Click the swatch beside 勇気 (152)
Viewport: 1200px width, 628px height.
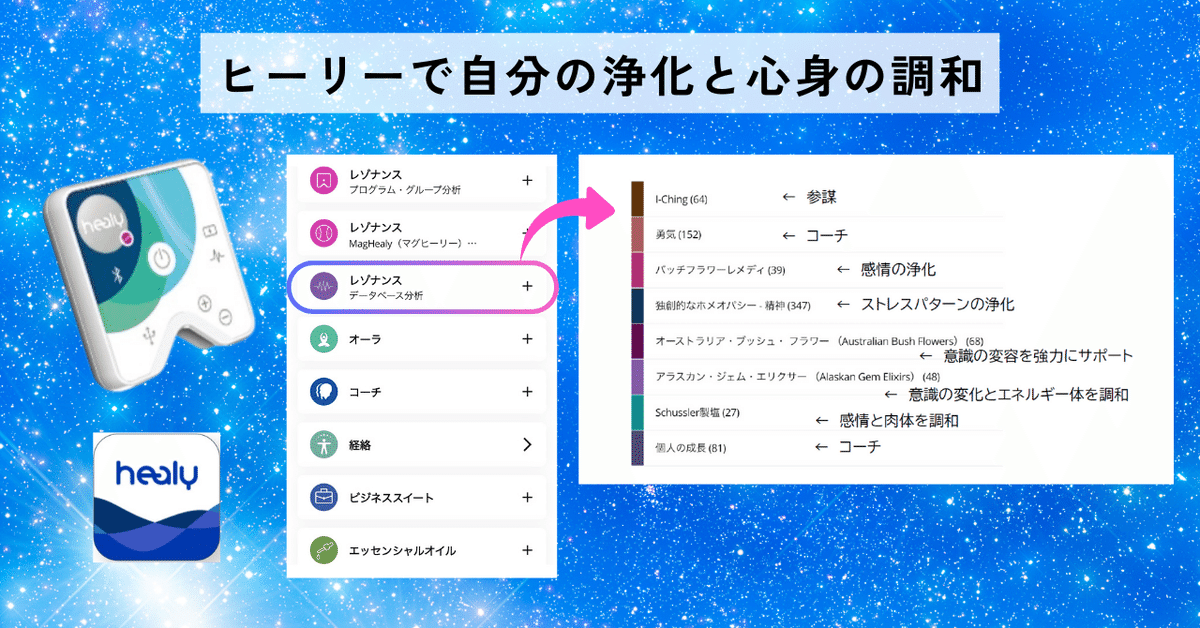(637, 234)
